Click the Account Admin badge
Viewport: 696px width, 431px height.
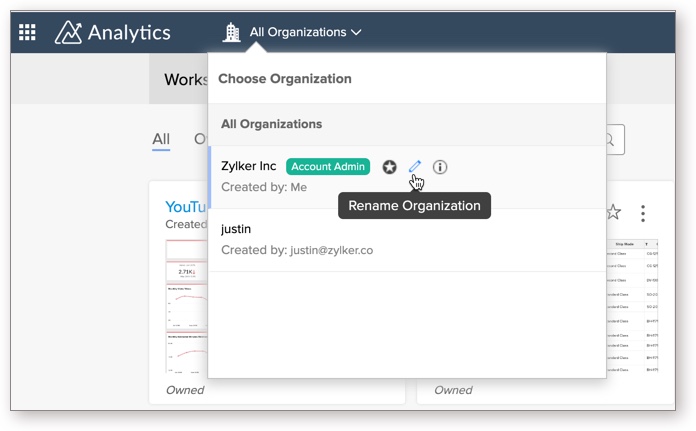pos(328,167)
